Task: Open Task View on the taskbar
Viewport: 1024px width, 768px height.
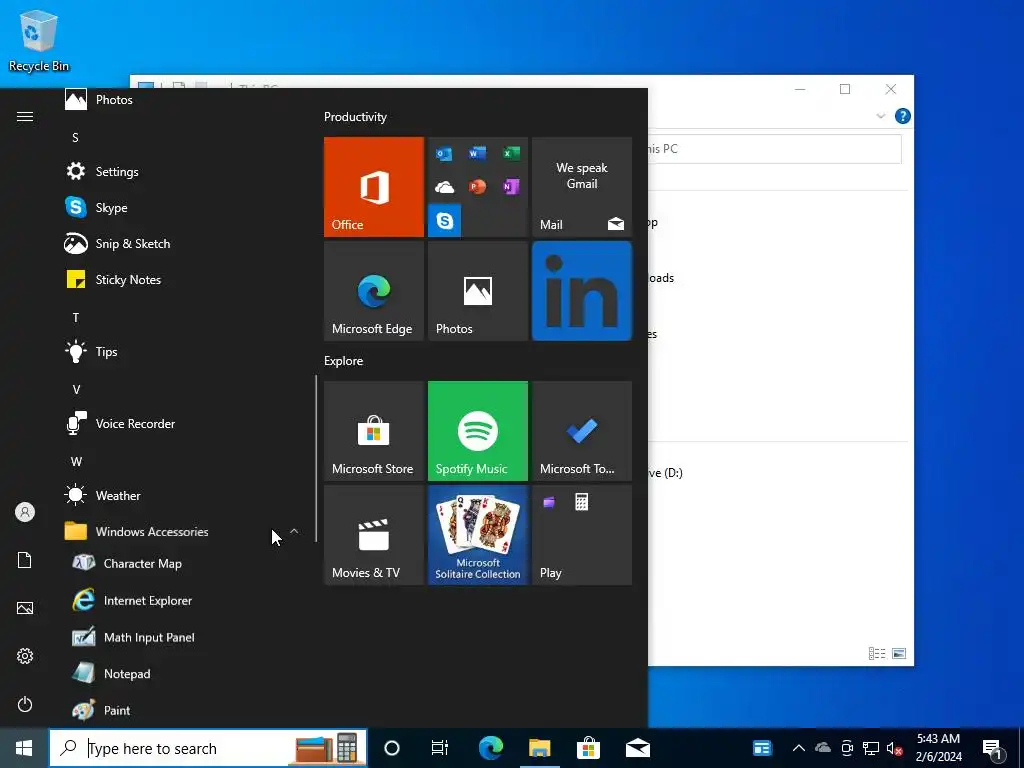Action: click(x=440, y=748)
